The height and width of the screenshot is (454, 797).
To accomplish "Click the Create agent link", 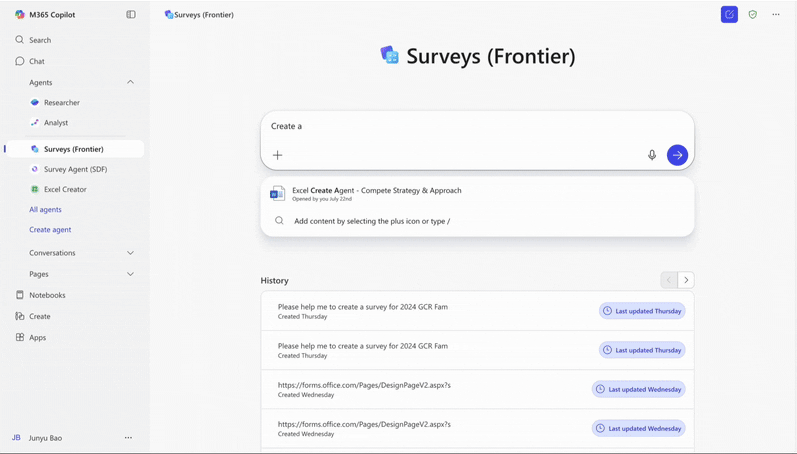I will pyautogui.click(x=50, y=230).
